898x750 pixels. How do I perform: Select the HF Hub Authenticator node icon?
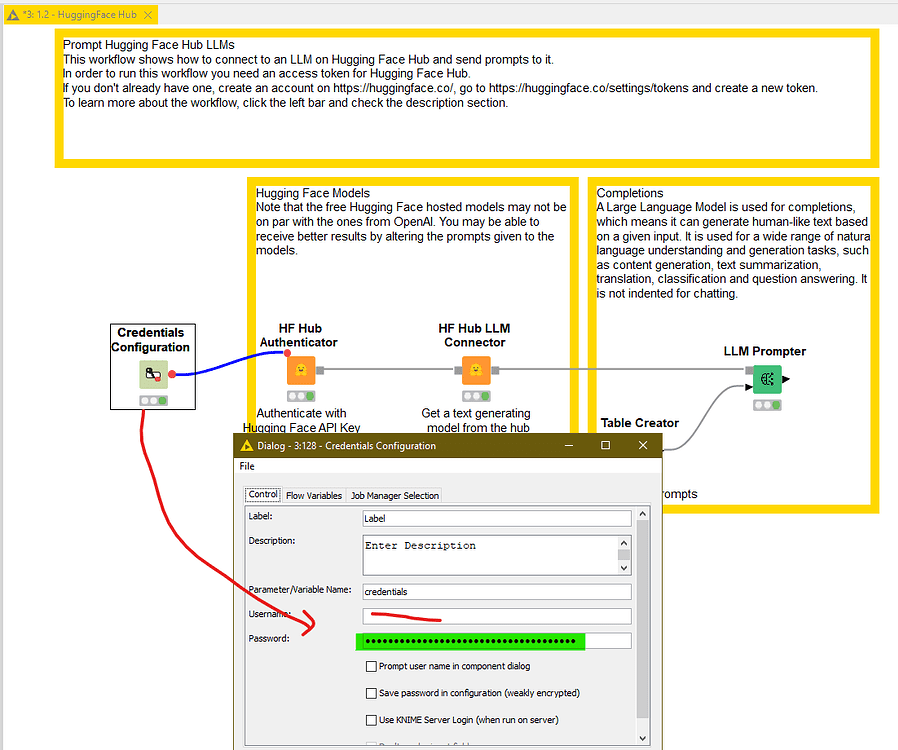[x=300, y=369]
